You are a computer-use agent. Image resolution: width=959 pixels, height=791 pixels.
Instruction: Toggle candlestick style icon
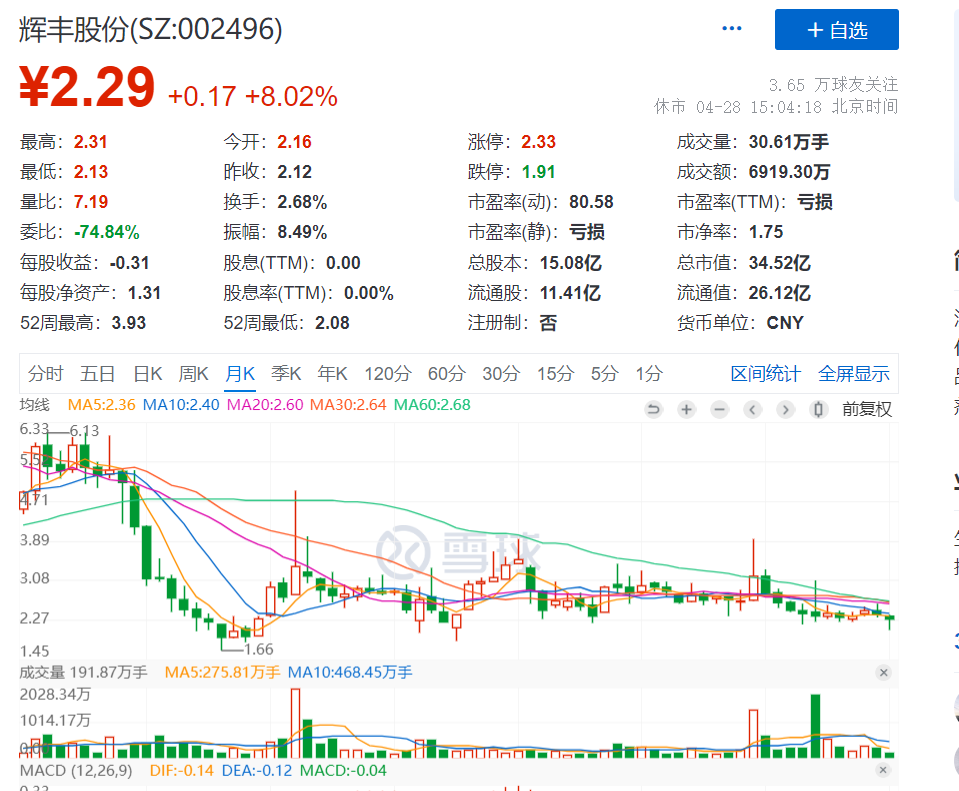(818, 409)
